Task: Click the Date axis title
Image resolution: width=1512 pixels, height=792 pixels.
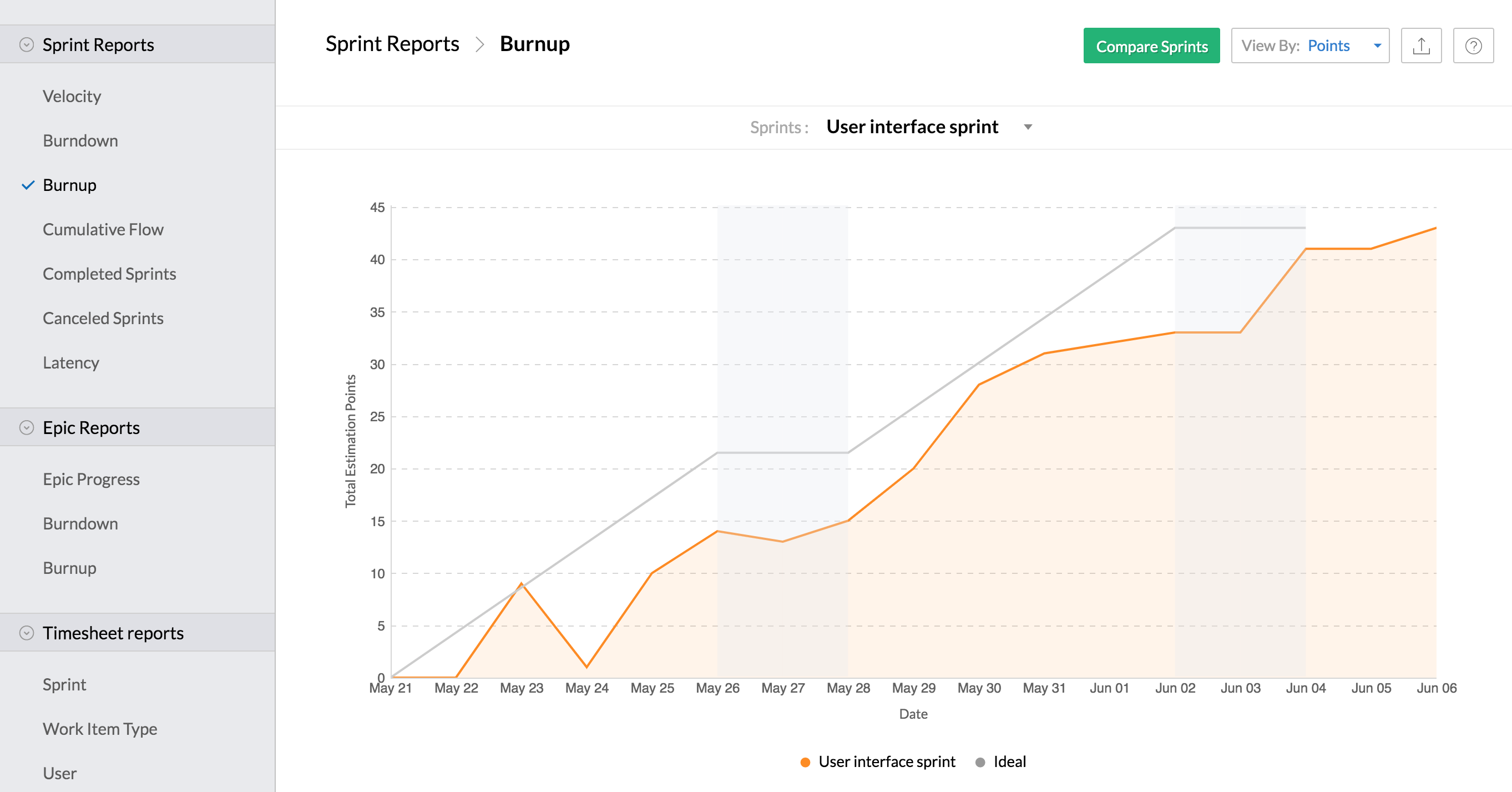Action: (x=913, y=714)
